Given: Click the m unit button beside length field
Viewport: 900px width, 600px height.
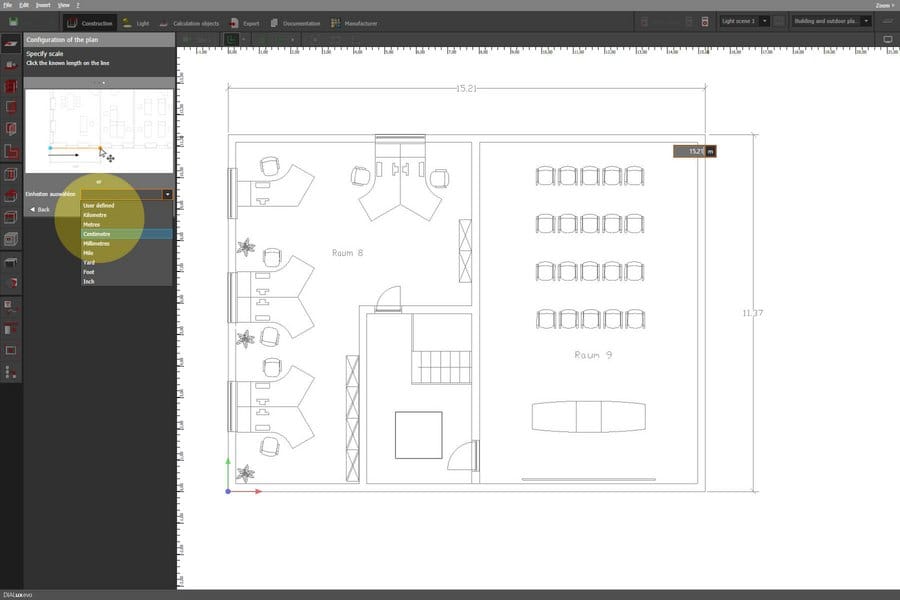Looking at the screenshot, I should (711, 152).
